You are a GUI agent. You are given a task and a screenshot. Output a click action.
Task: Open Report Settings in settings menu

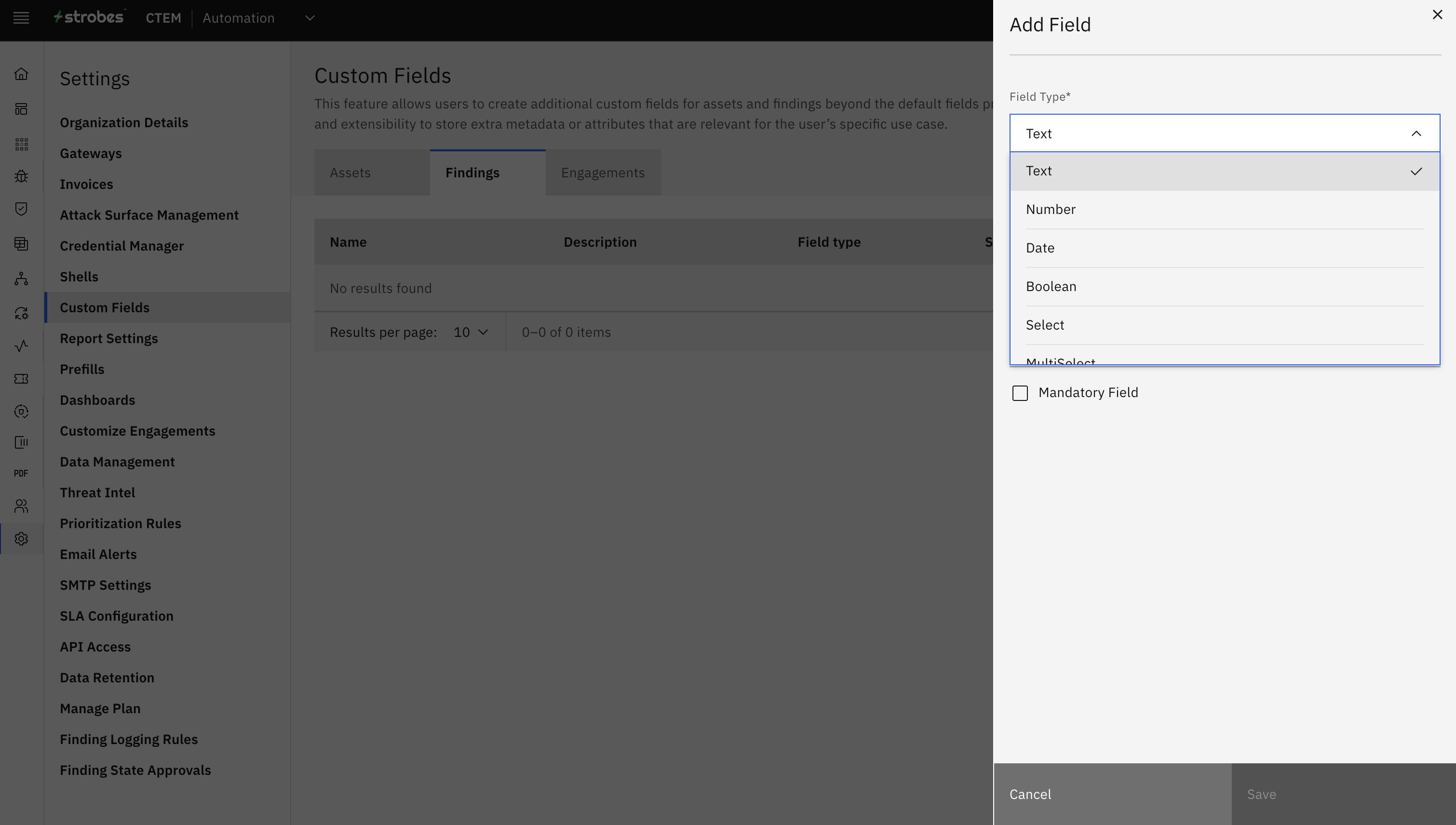click(x=109, y=339)
